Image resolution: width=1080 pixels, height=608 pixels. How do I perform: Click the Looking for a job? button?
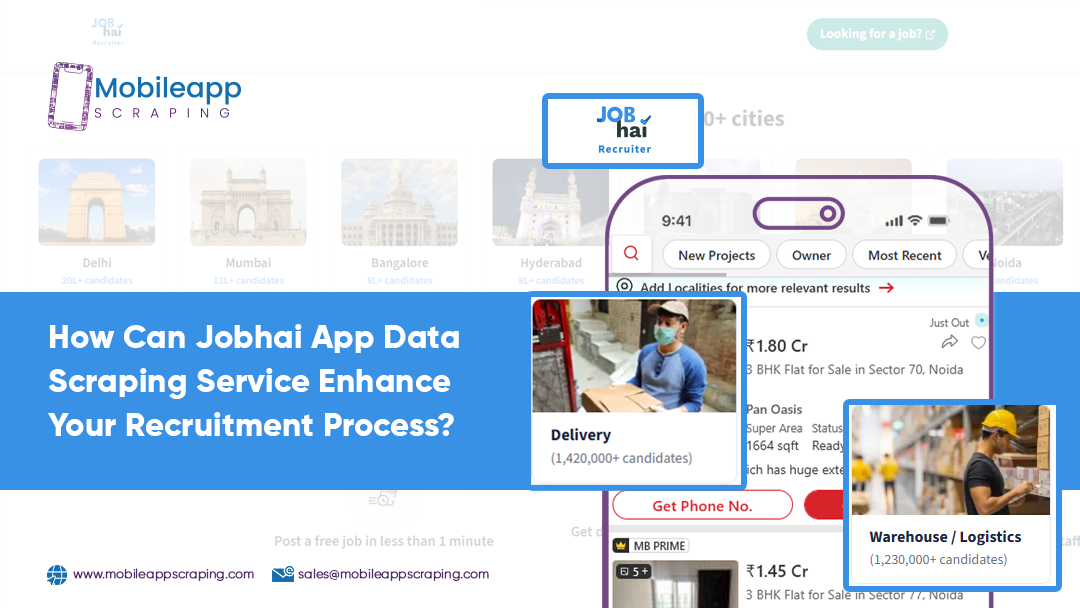click(x=876, y=34)
